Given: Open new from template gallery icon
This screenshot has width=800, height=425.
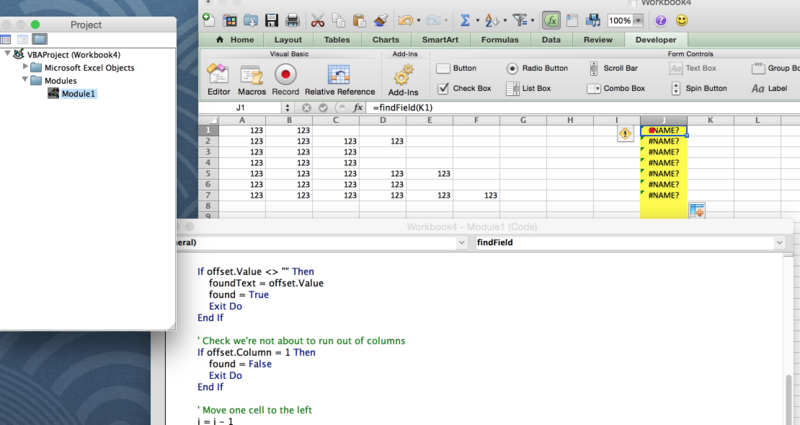Looking at the screenshot, I should [230, 20].
